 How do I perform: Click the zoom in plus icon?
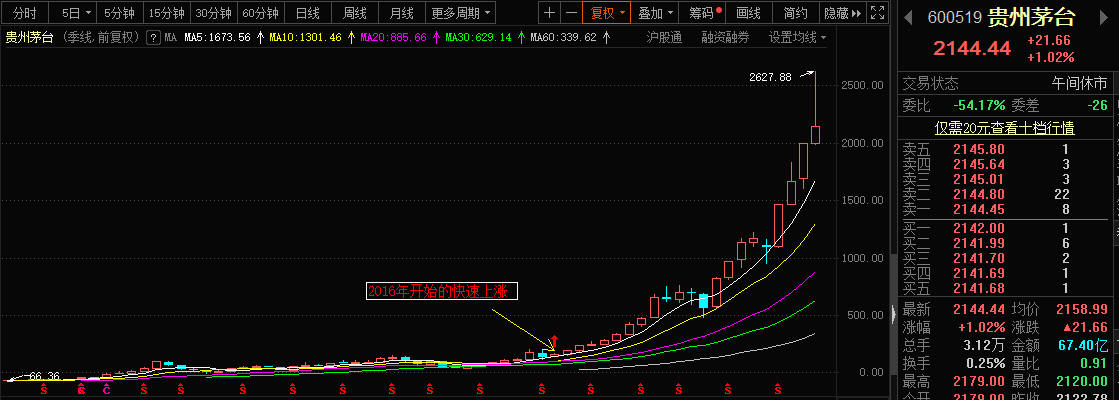coord(550,13)
